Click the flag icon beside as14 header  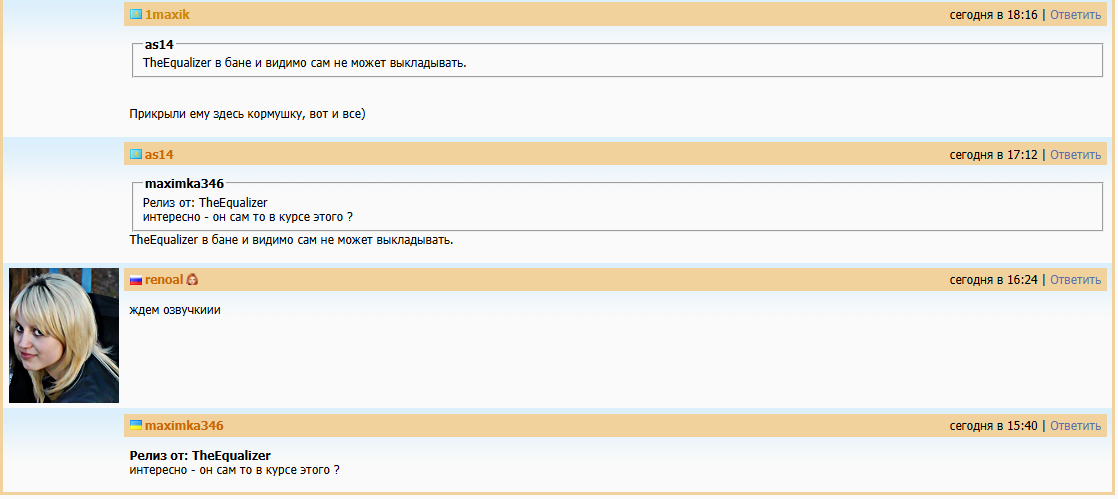coord(136,155)
